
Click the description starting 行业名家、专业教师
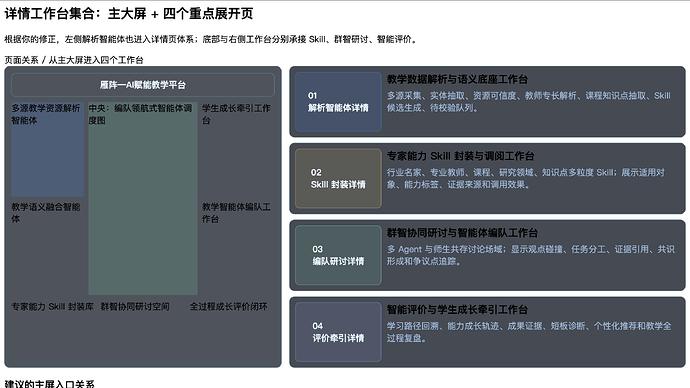point(526,178)
